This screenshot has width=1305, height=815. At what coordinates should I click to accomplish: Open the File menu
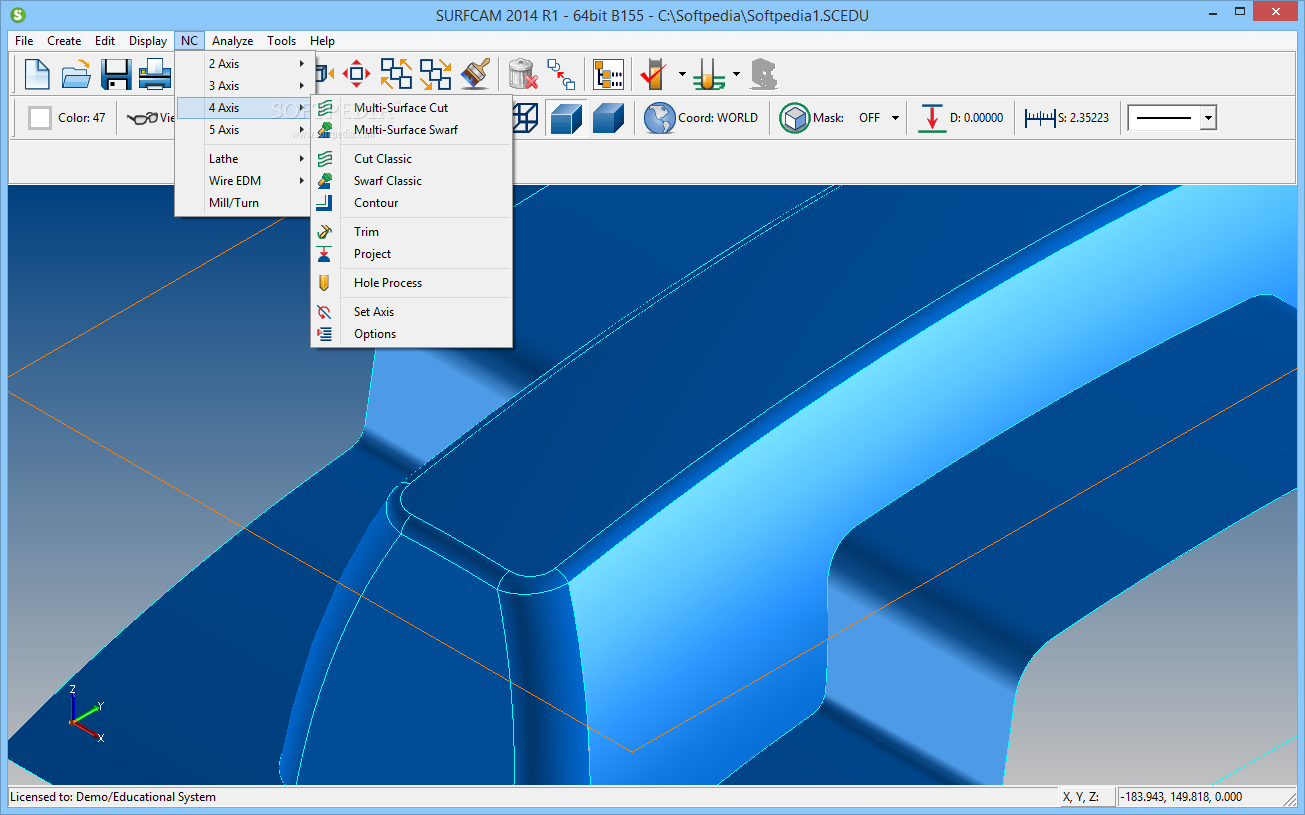coord(24,41)
